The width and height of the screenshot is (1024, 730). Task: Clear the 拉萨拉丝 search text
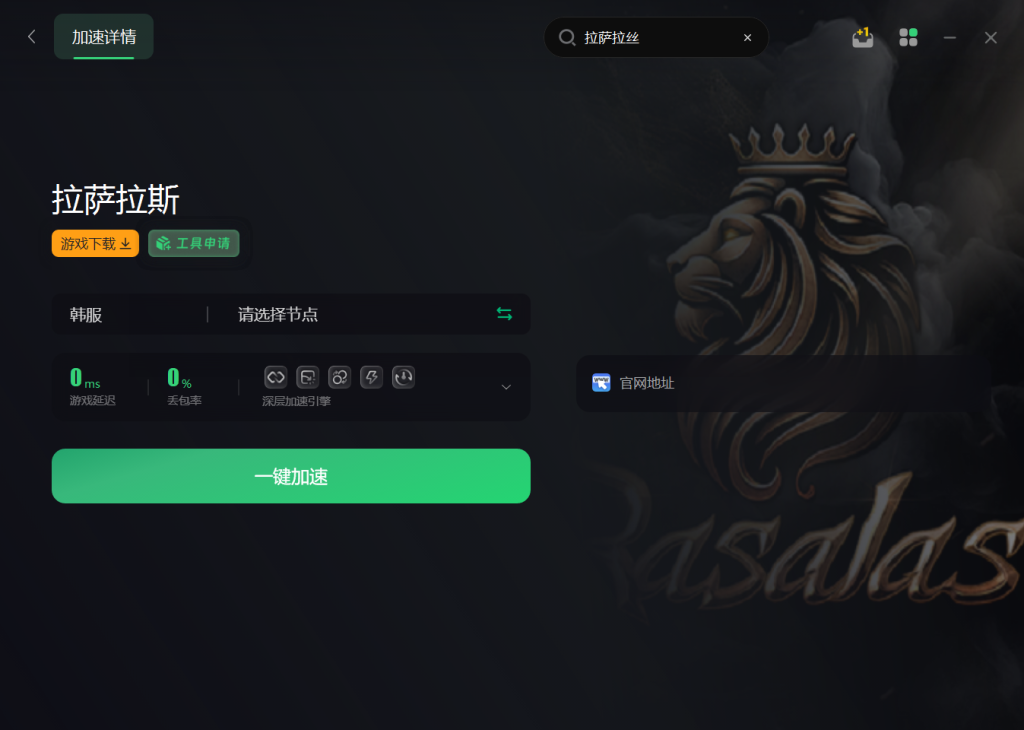(748, 38)
